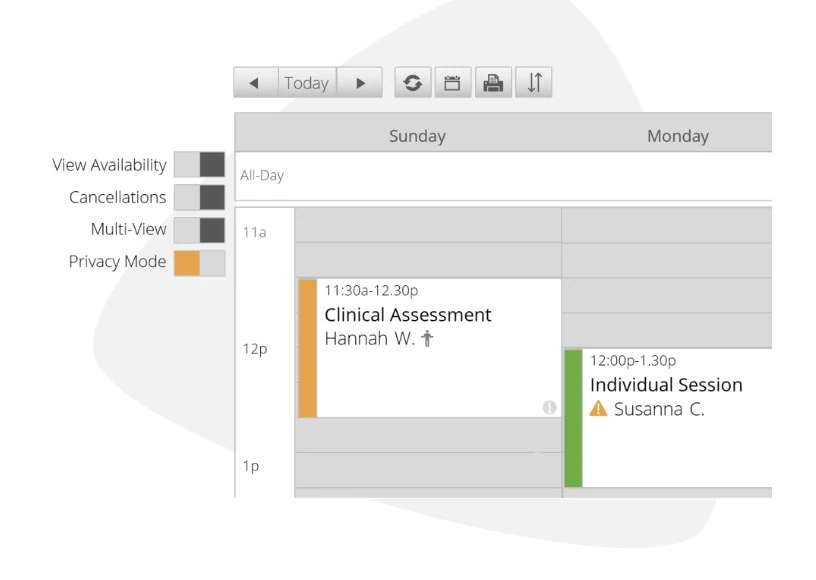
Task: Click the Today button
Action: (308, 82)
